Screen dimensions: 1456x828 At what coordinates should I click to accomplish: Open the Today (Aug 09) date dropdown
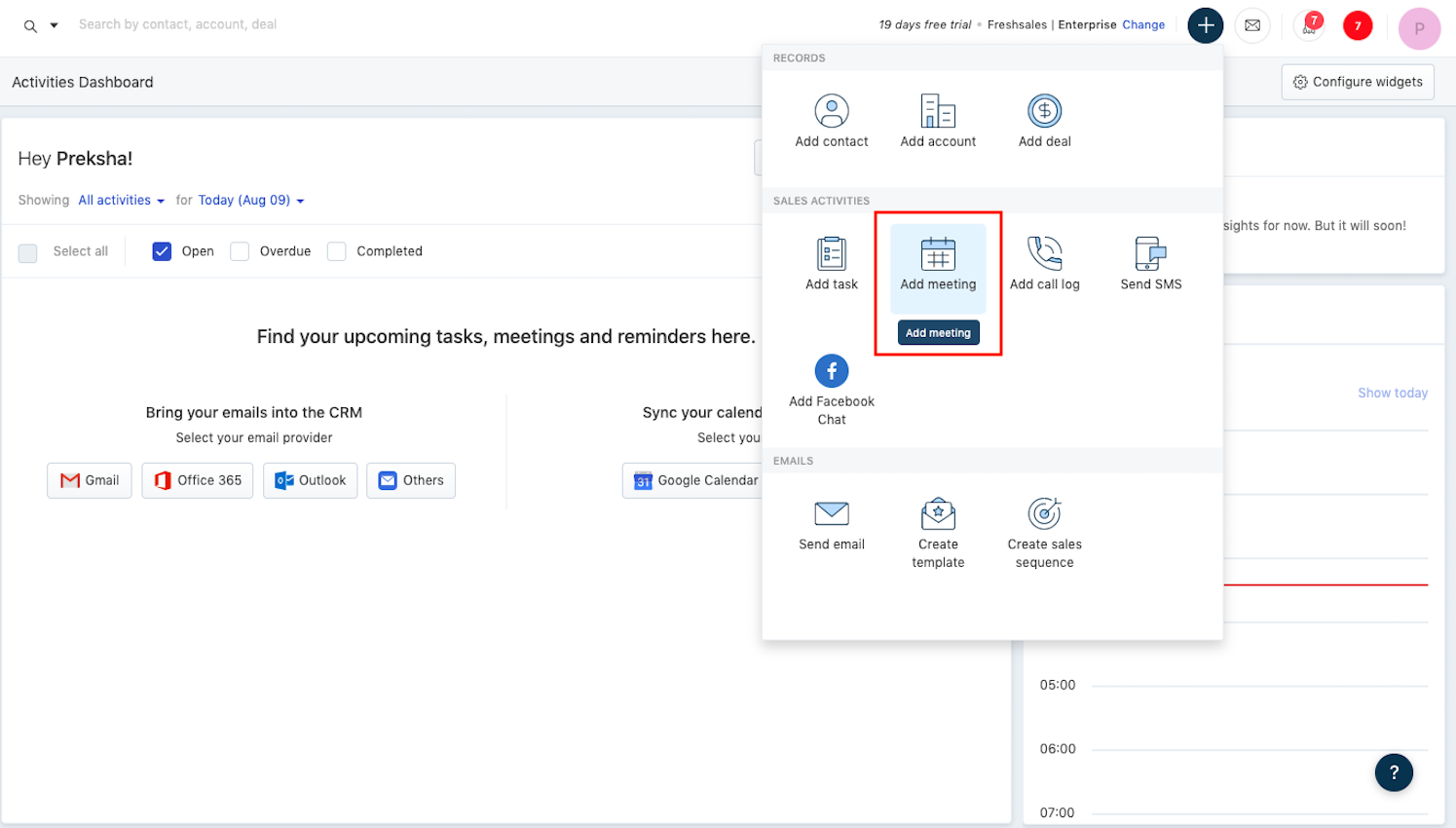250,201
